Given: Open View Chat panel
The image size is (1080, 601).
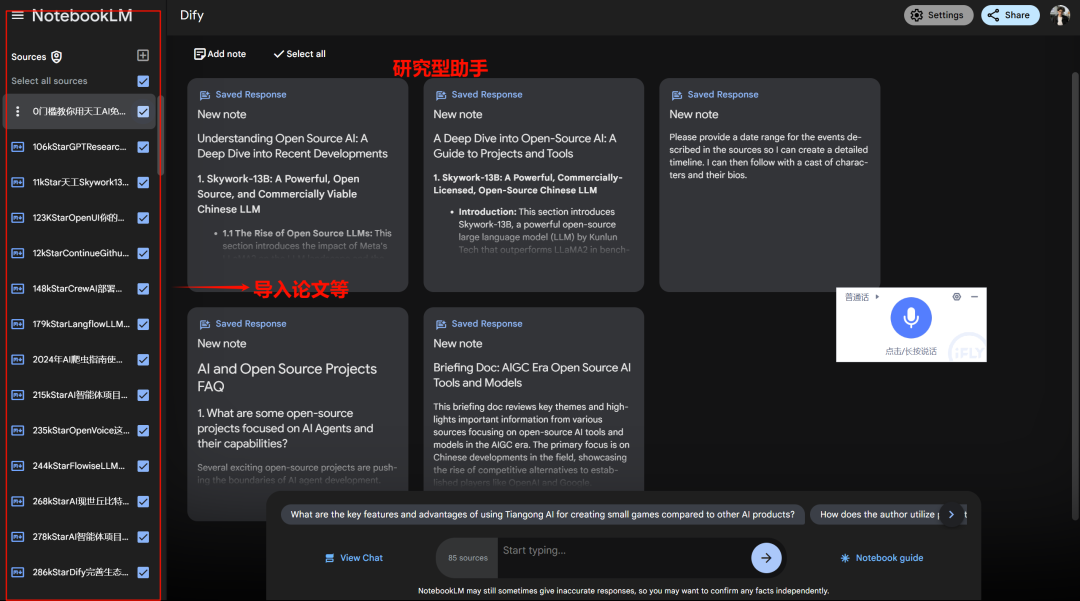Looking at the screenshot, I should [354, 558].
